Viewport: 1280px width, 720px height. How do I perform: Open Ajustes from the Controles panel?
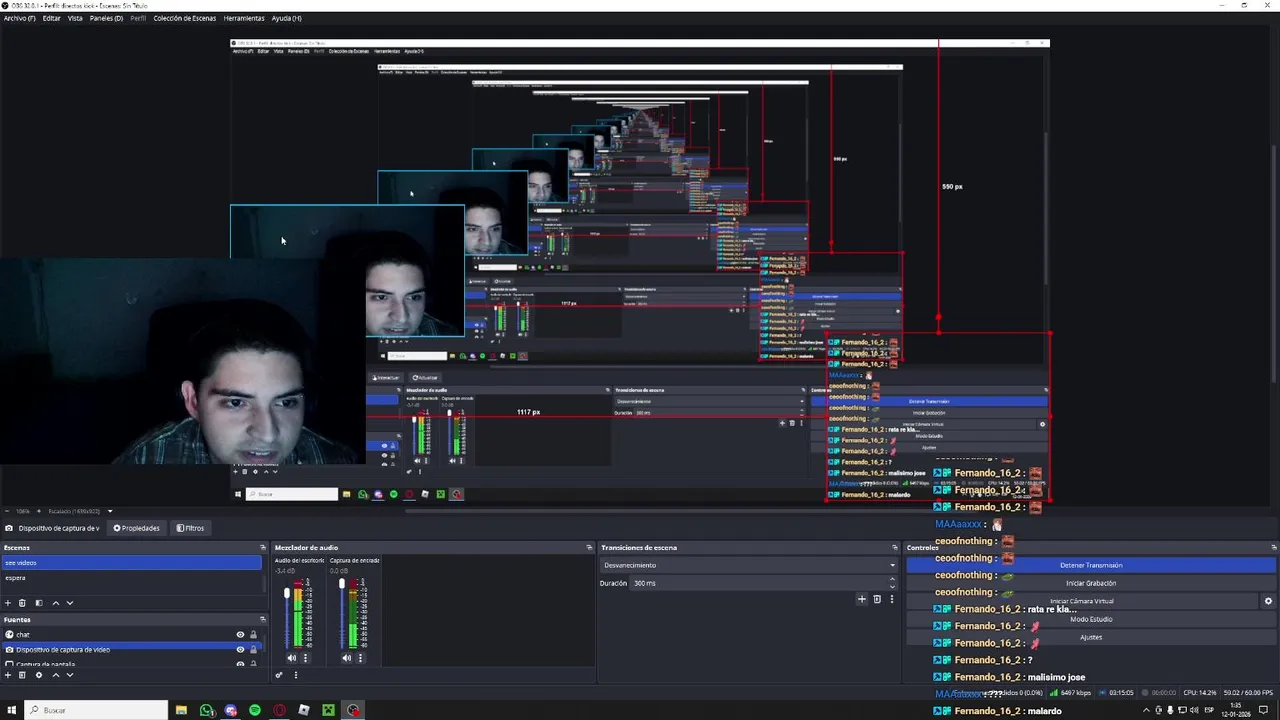1091,637
